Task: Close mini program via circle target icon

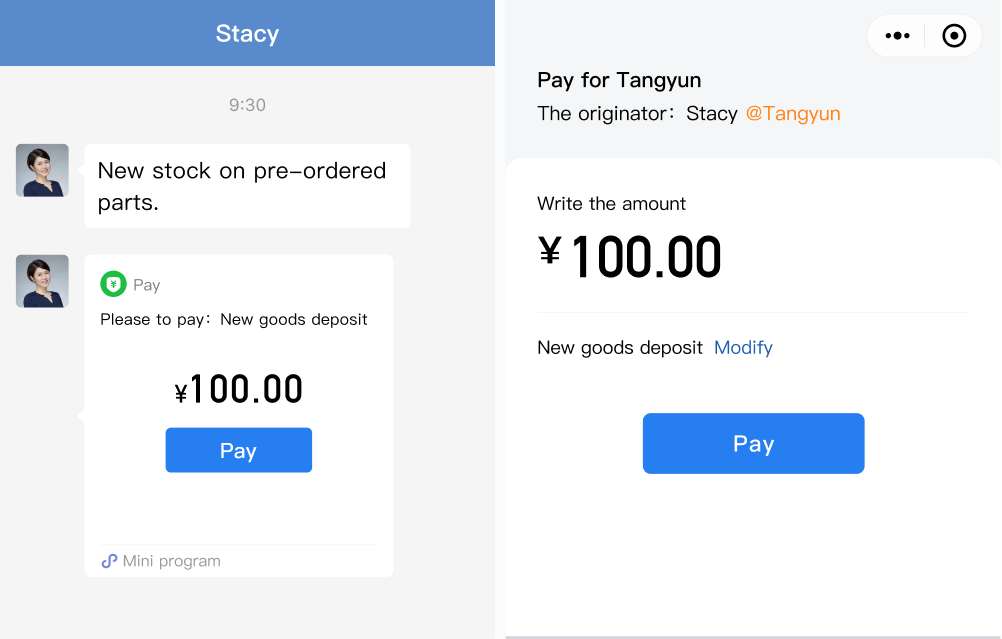Action: point(954,36)
